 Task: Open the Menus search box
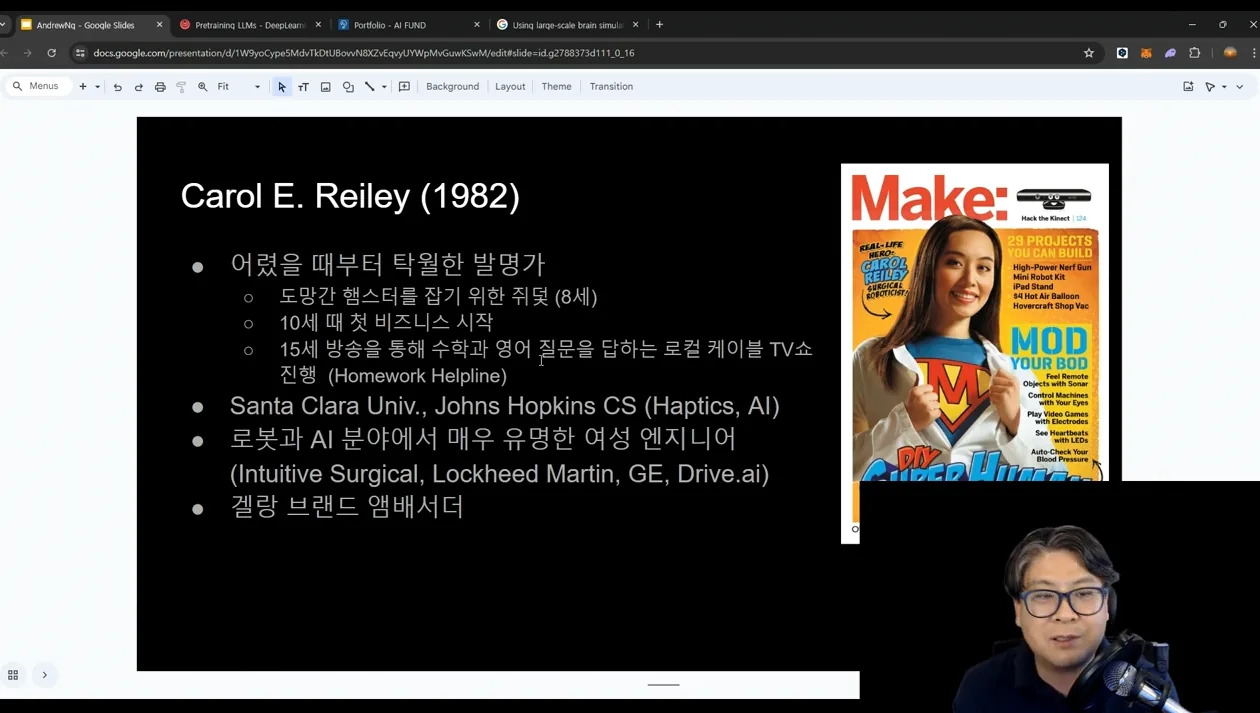coord(38,87)
